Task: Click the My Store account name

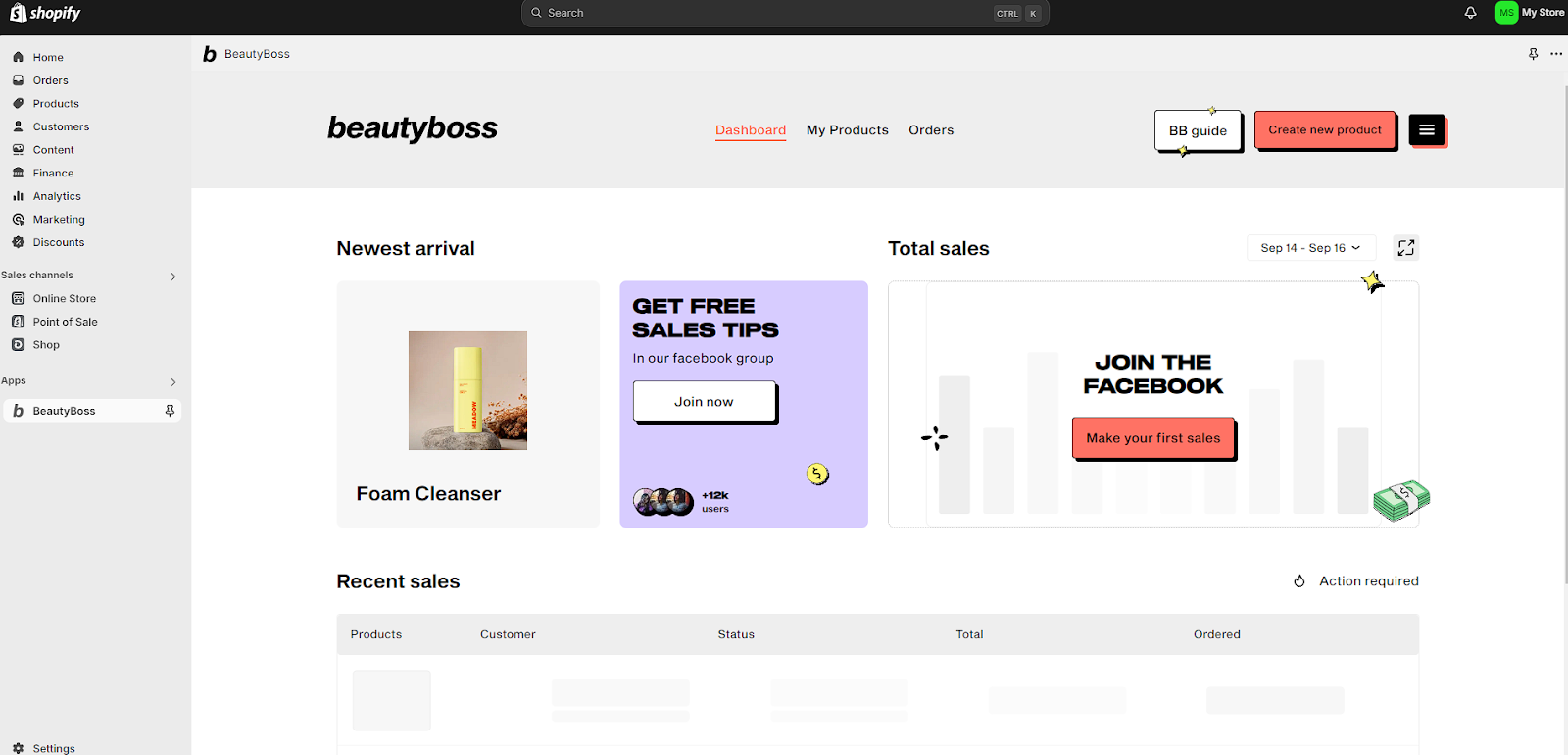Action: (1543, 13)
